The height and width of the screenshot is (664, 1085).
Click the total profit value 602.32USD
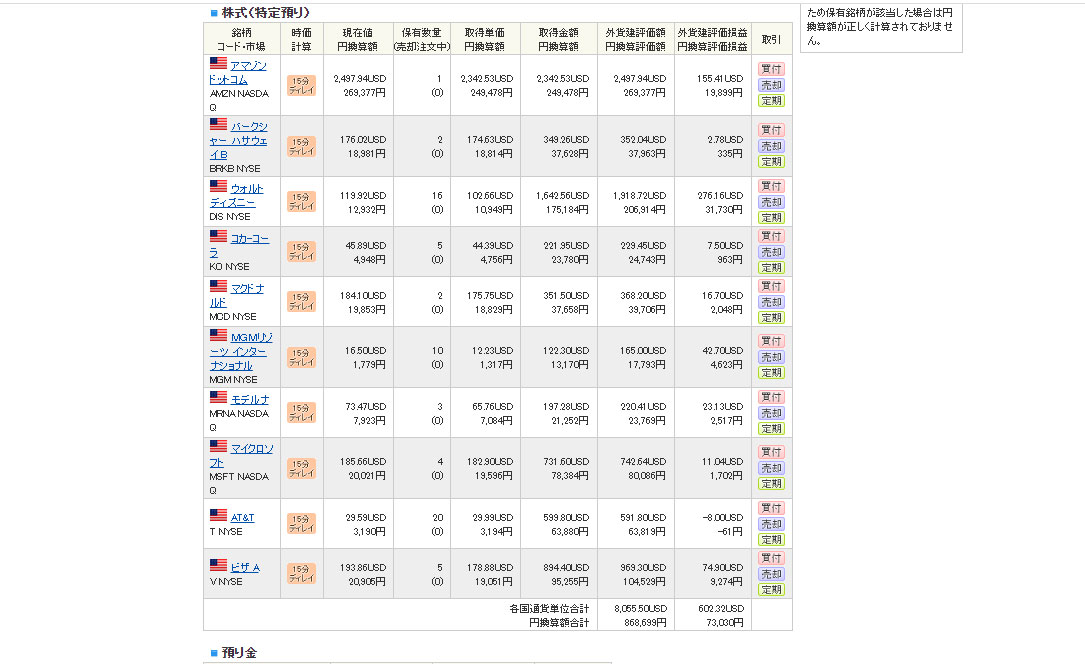(720, 609)
